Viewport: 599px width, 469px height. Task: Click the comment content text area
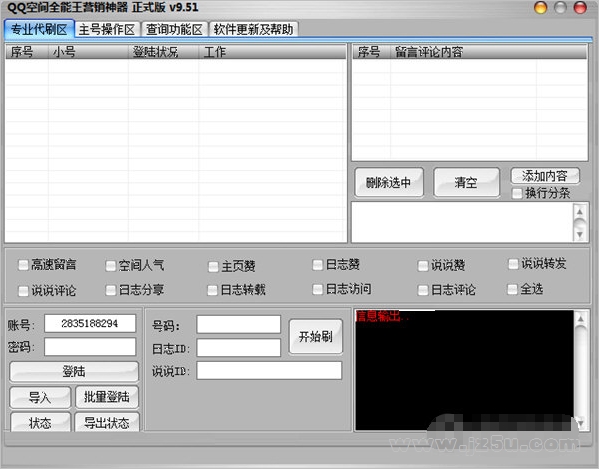pyautogui.click(x=462, y=222)
